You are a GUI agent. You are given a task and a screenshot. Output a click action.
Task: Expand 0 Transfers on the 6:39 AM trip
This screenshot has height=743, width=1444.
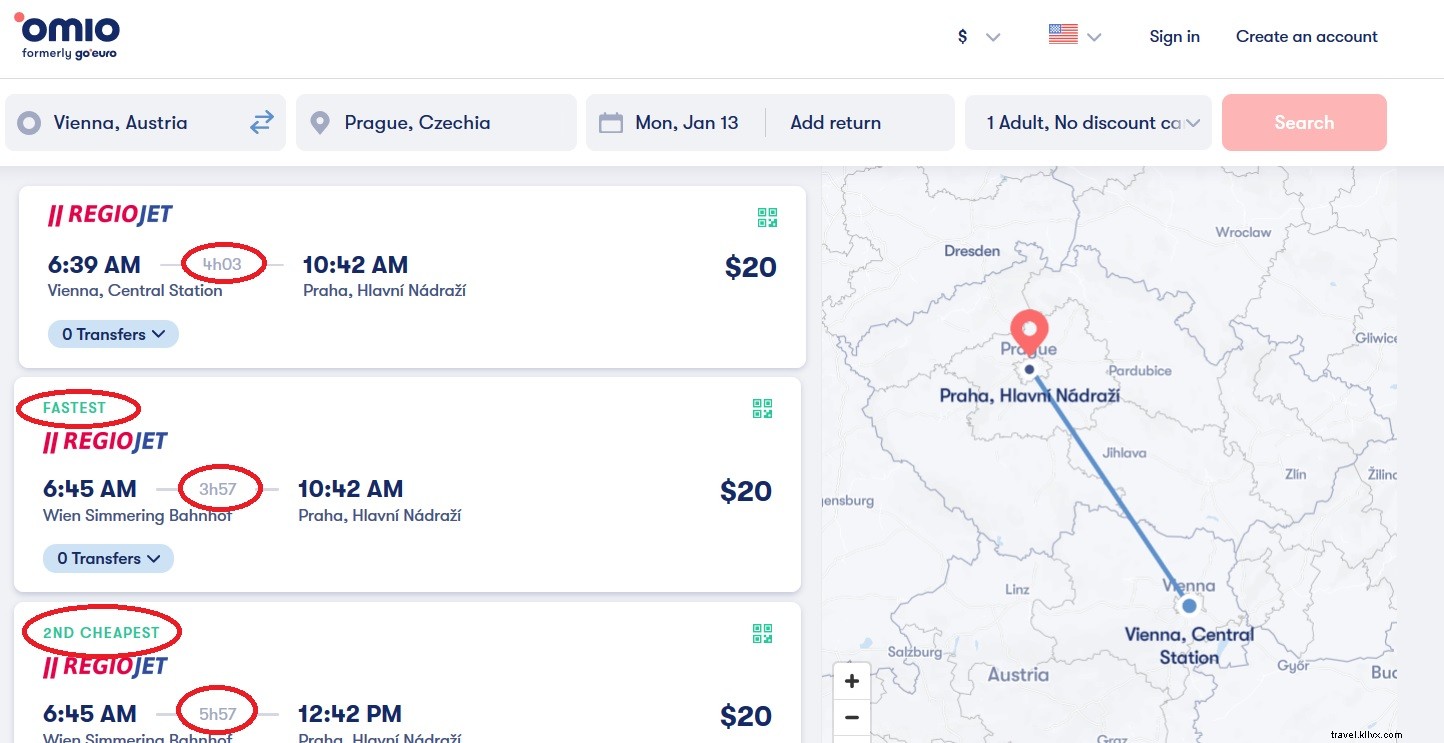(x=113, y=334)
